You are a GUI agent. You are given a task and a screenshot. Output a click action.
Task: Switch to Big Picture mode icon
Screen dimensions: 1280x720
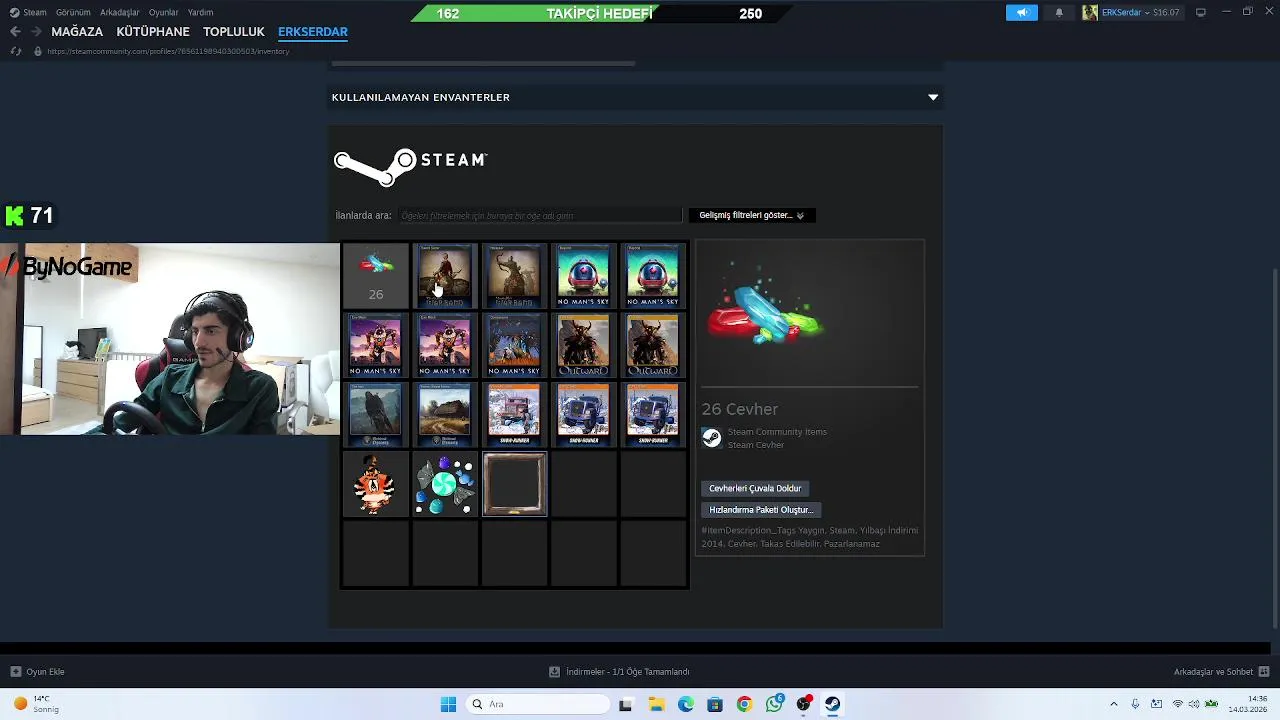tap(1200, 12)
